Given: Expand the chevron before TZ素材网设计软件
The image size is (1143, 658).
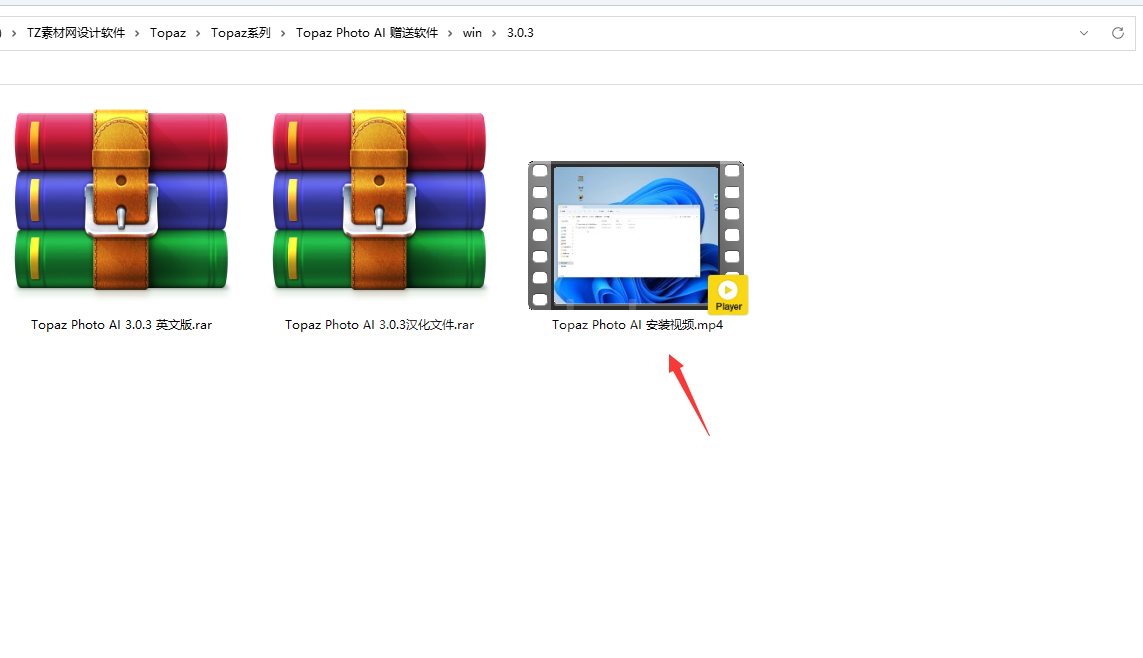Looking at the screenshot, I should coord(14,34).
